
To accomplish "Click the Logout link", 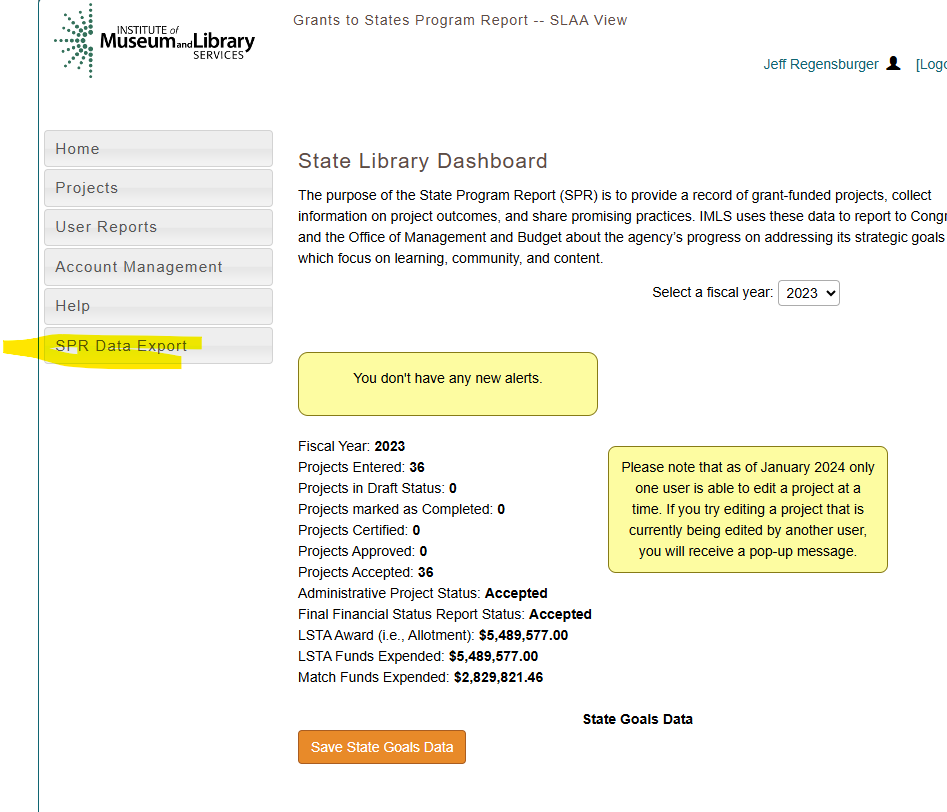I will pyautogui.click(x=931, y=64).
